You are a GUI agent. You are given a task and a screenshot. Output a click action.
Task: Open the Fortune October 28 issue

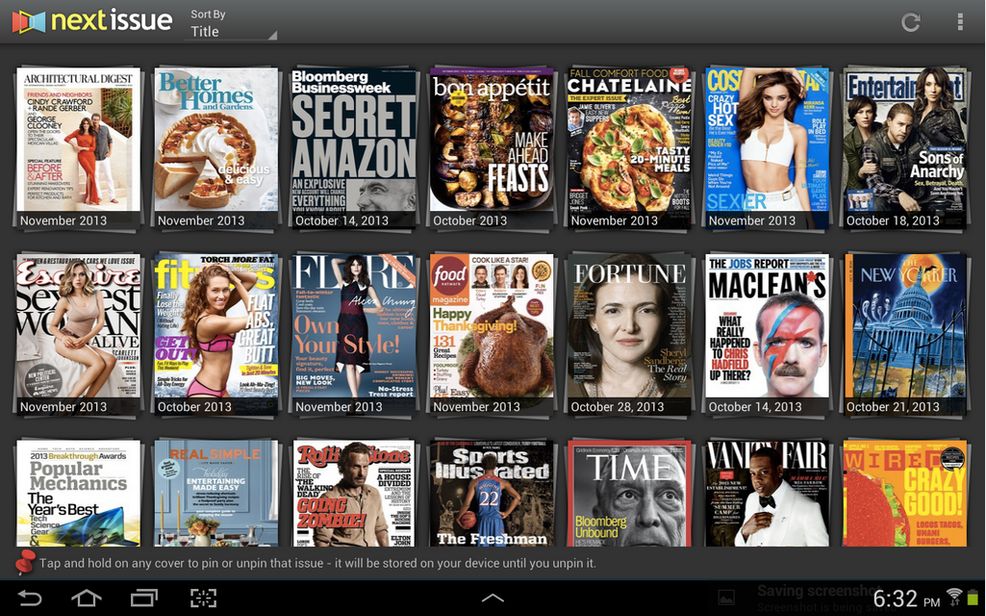click(x=629, y=334)
